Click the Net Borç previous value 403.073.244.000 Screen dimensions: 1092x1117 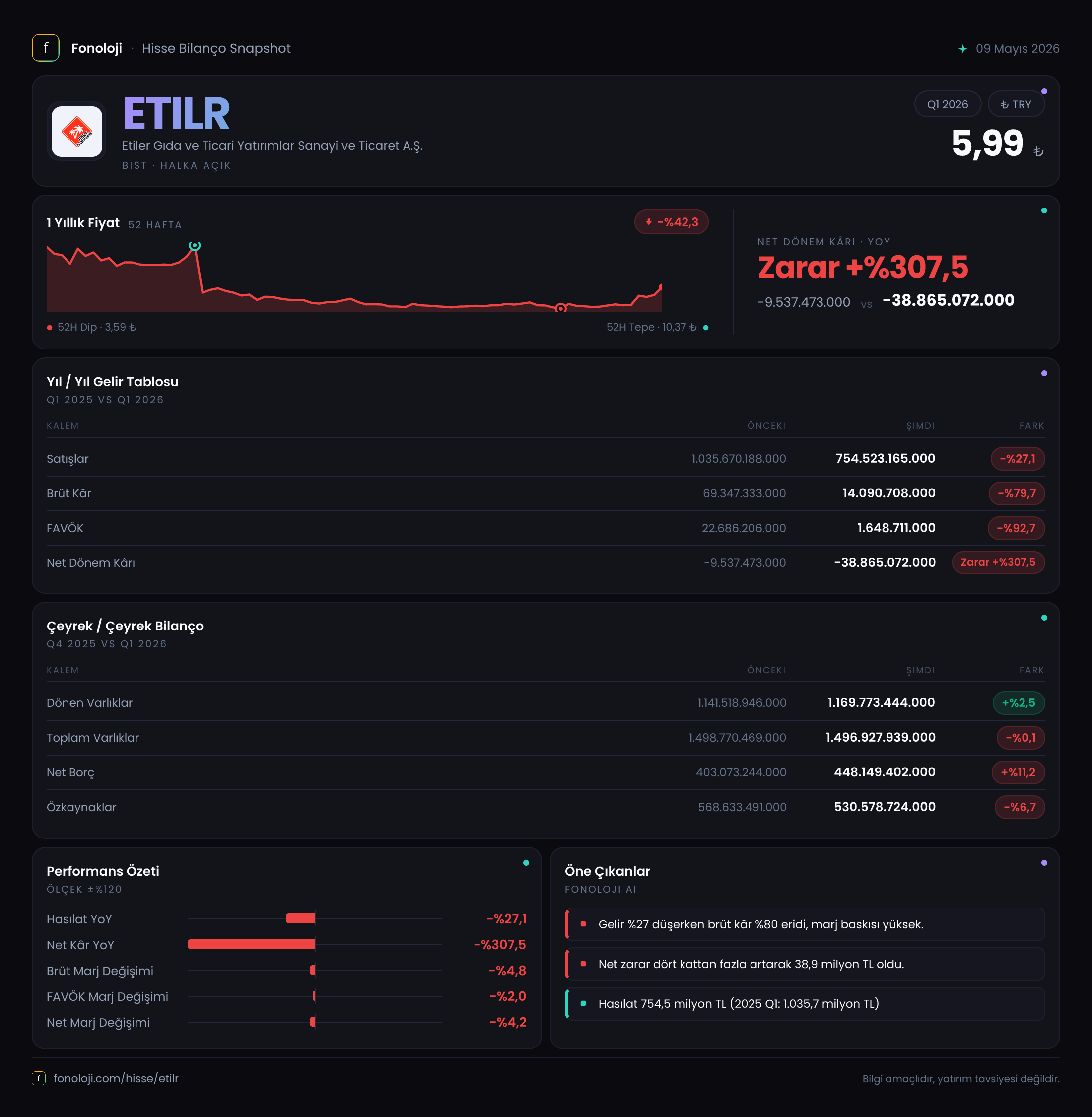(741, 772)
